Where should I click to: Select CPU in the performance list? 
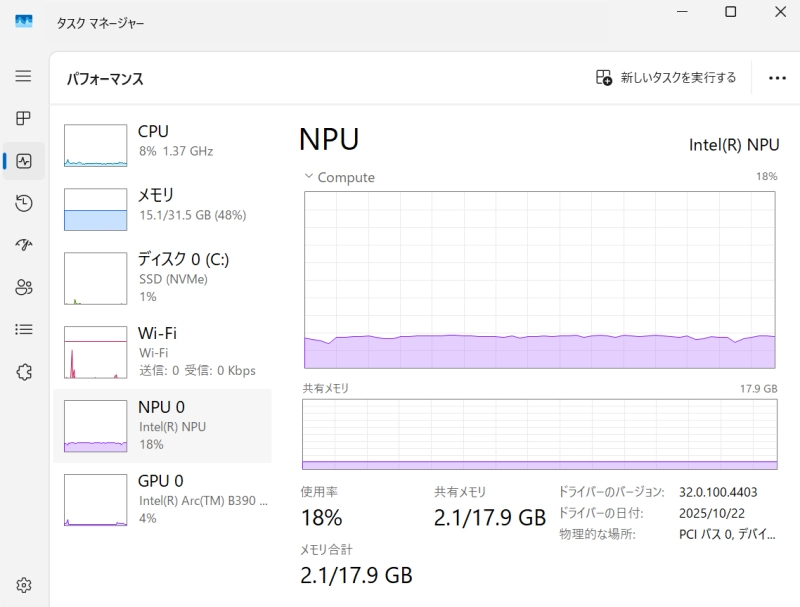pyautogui.click(x=162, y=145)
